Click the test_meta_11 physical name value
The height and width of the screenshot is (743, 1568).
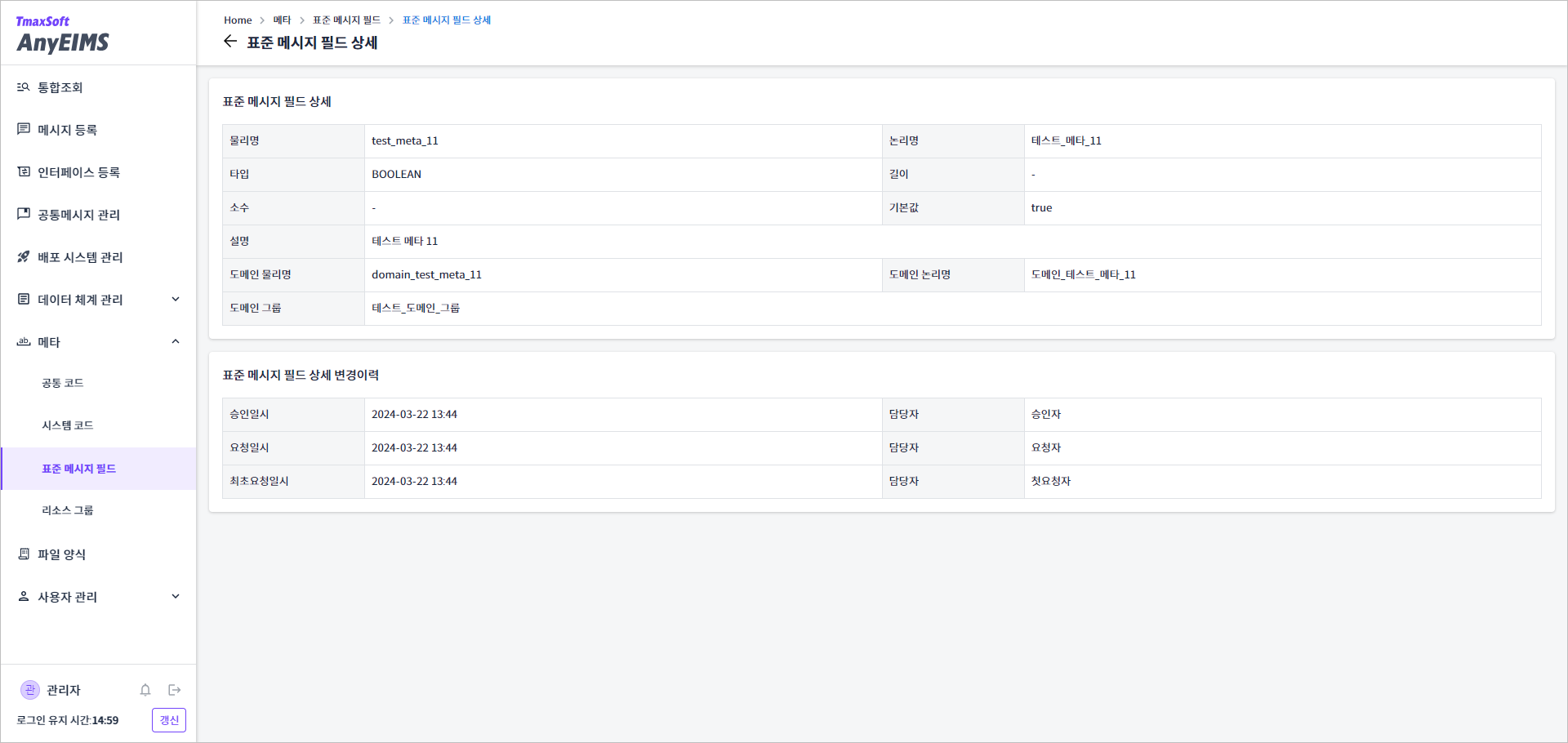click(405, 140)
